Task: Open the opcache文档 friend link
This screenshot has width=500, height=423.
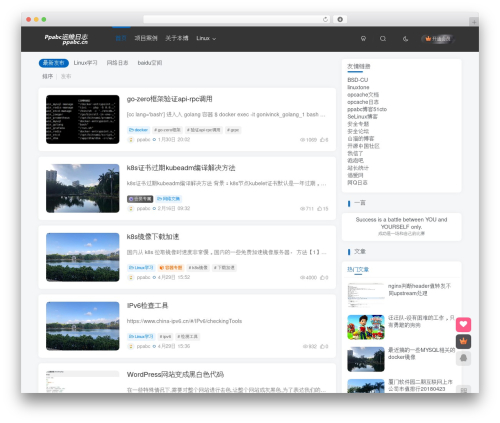Action: tap(363, 95)
